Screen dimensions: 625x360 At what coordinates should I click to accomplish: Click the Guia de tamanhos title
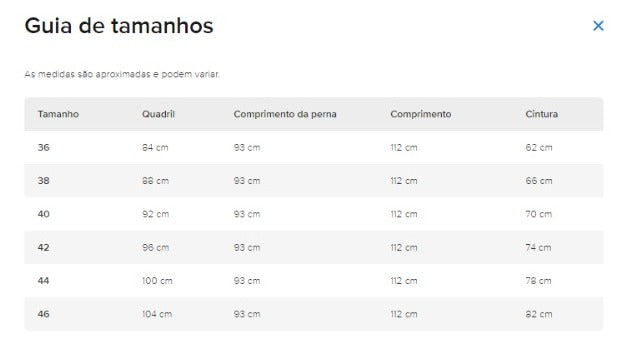tap(119, 26)
